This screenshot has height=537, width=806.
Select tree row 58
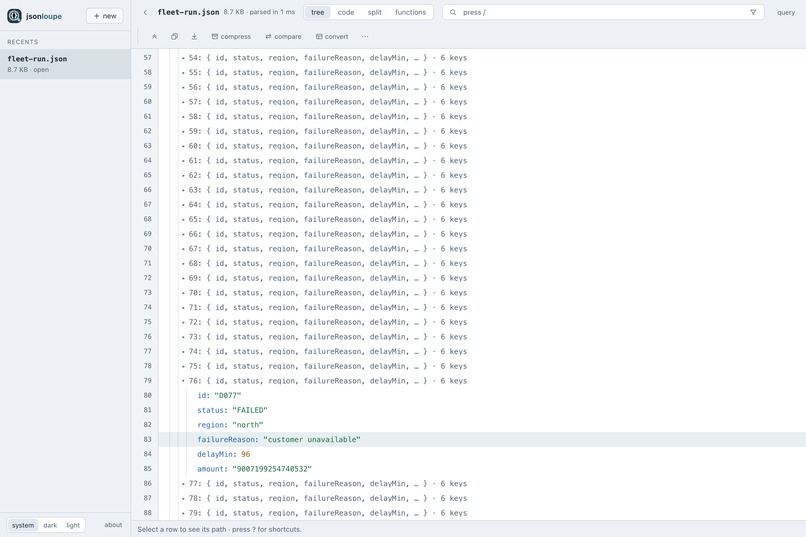pyautogui.click(x=482, y=72)
